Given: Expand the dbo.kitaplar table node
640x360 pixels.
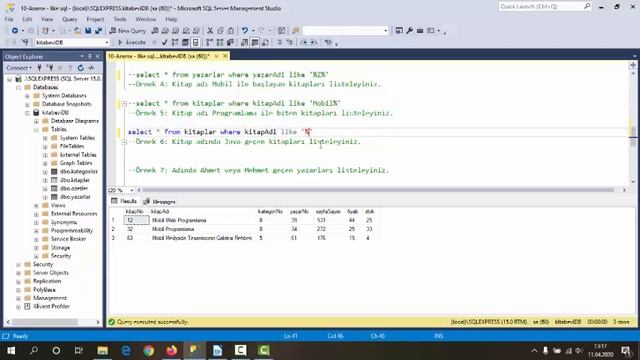Looking at the screenshot, I should 45,180.
